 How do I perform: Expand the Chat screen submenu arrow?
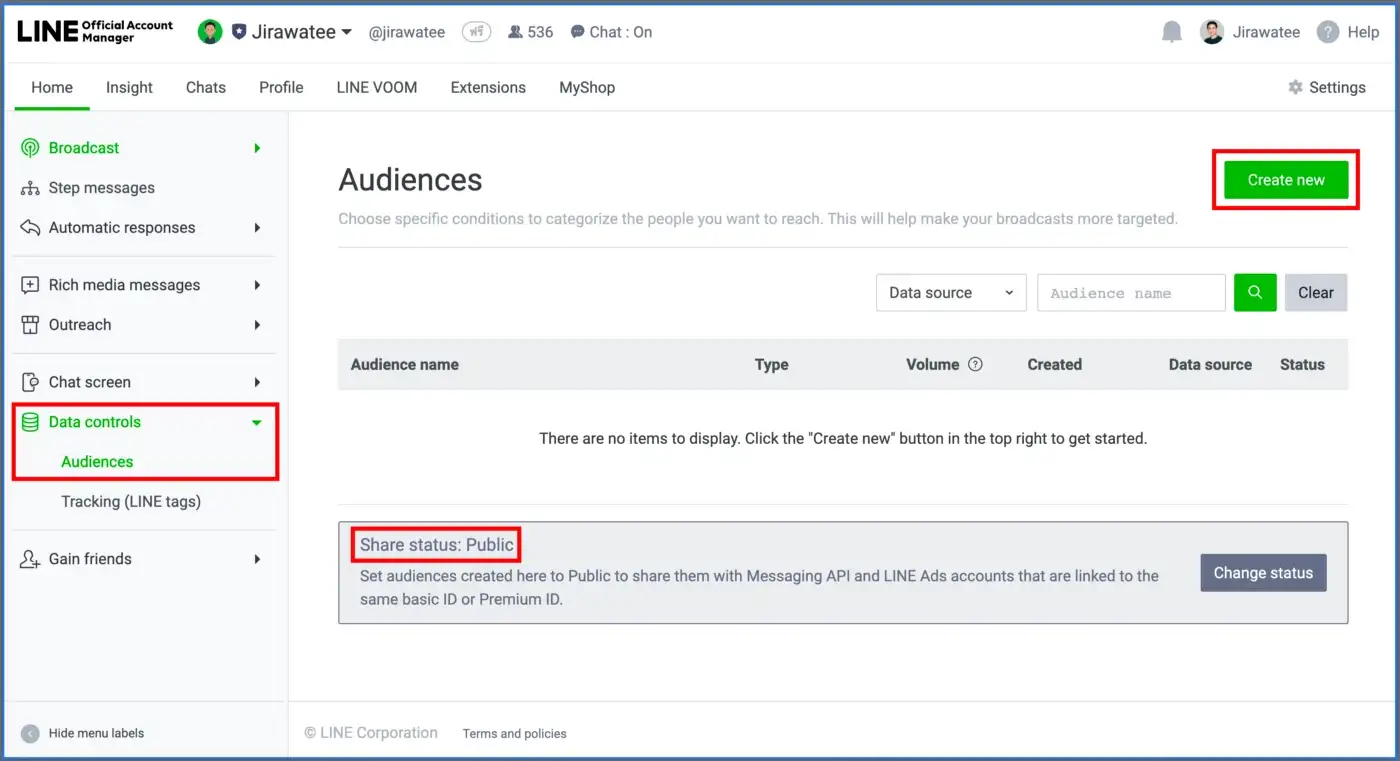(x=257, y=382)
